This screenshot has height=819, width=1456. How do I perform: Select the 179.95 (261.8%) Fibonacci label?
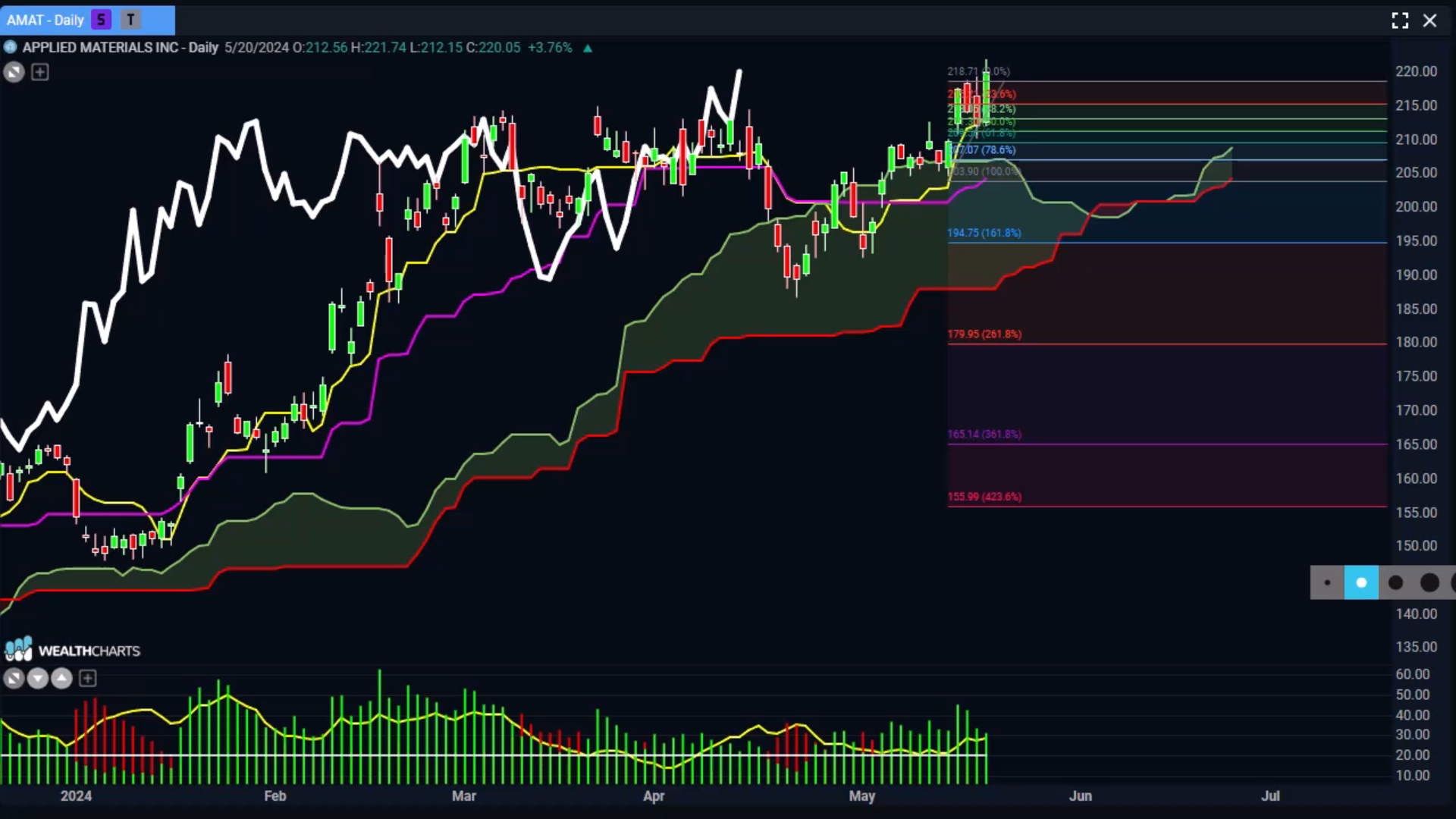(x=984, y=334)
